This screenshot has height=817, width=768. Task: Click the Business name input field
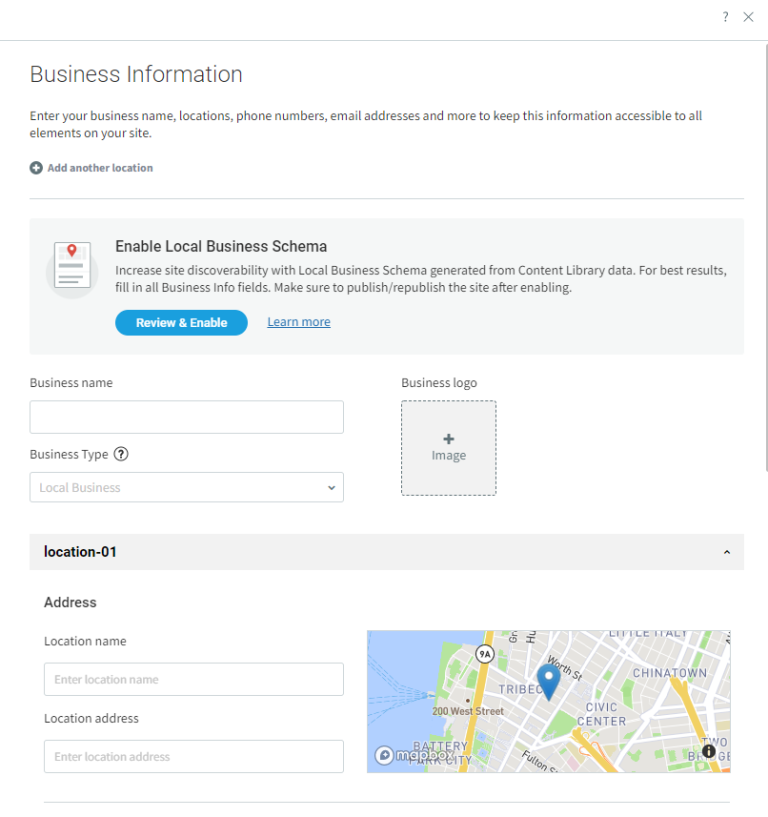pos(186,416)
